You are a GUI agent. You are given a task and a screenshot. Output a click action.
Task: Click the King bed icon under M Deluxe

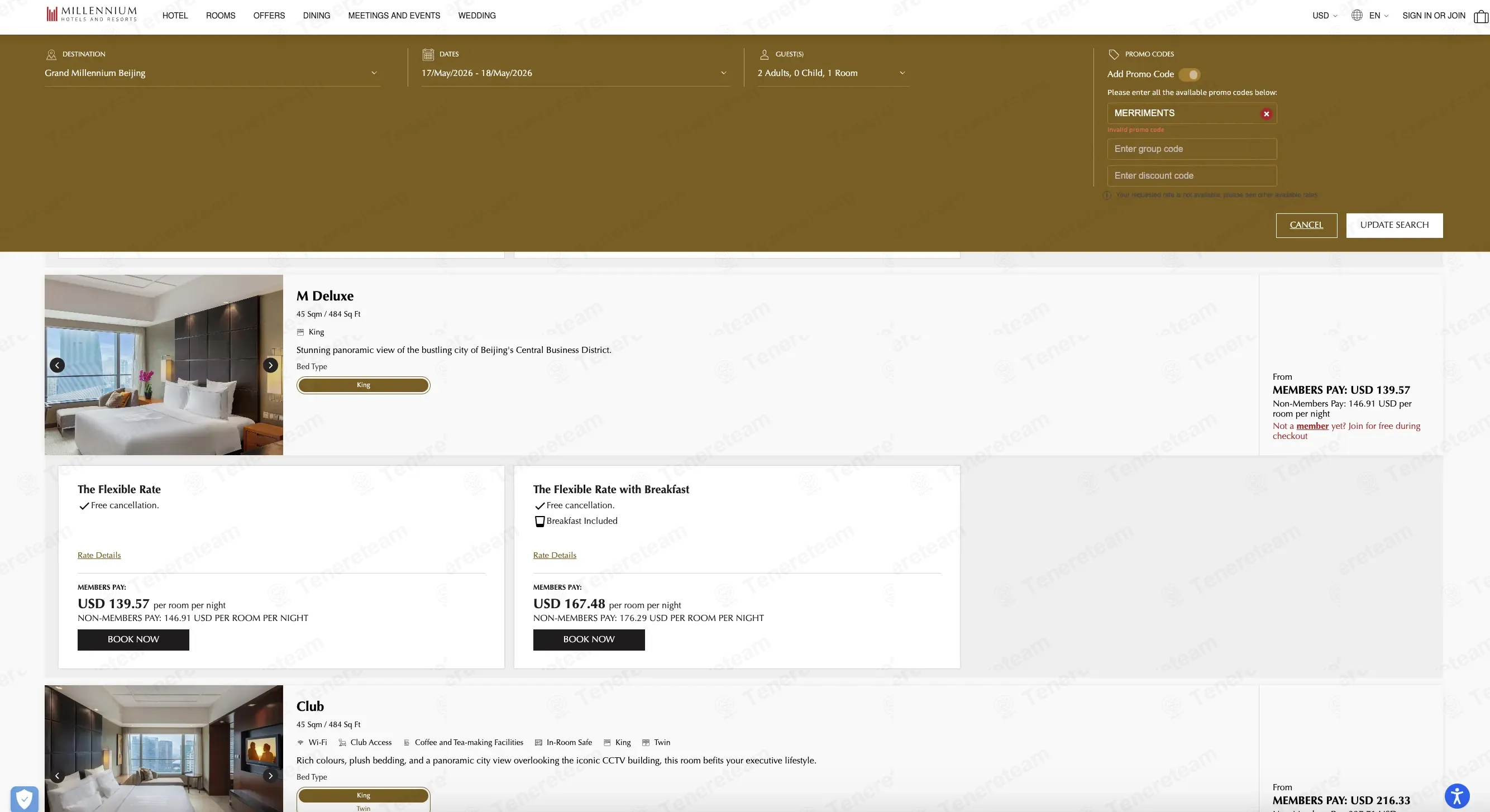[x=300, y=332]
